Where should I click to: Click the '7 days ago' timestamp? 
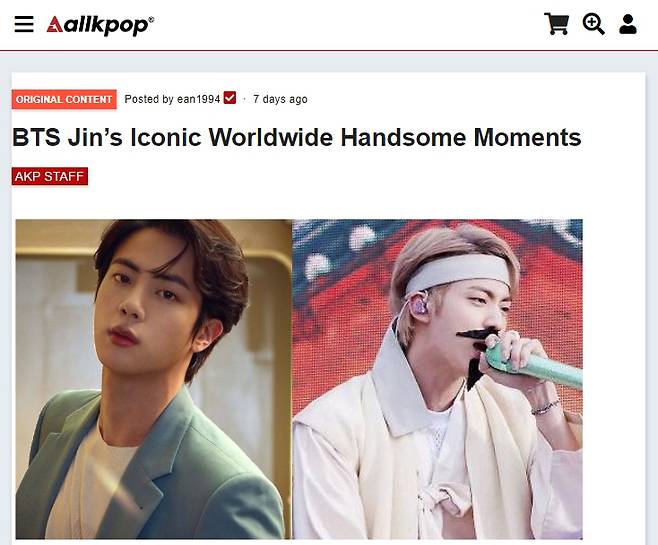[280, 99]
